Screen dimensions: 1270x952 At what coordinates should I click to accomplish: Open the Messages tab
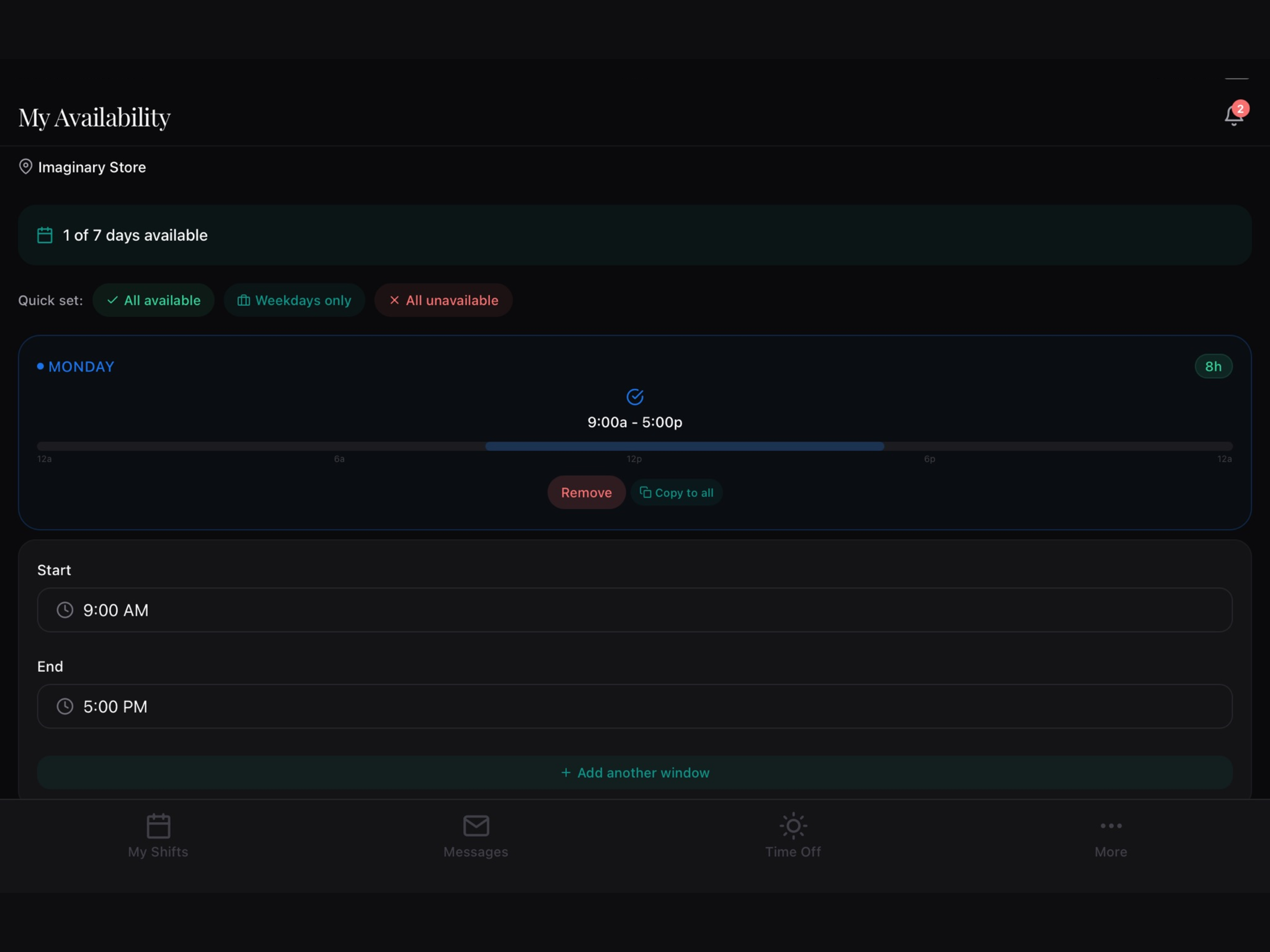tap(476, 836)
